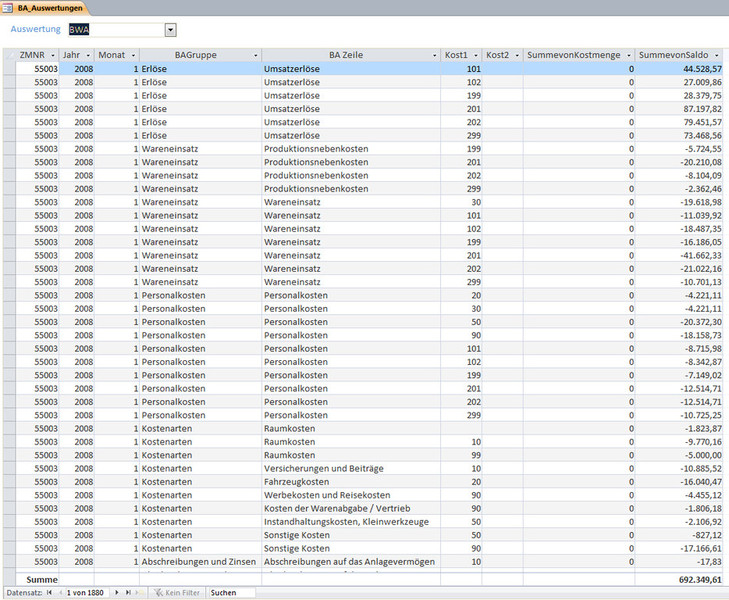Go to the previous record
The height and width of the screenshot is (600, 729).
coord(60,593)
